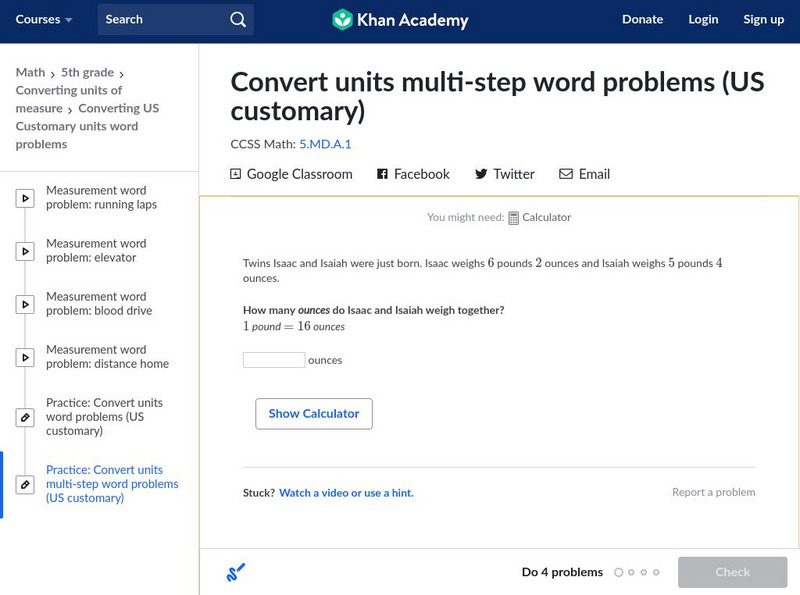800x595 pixels.
Task: Share via Google Classroom icon
Action: pos(236,174)
